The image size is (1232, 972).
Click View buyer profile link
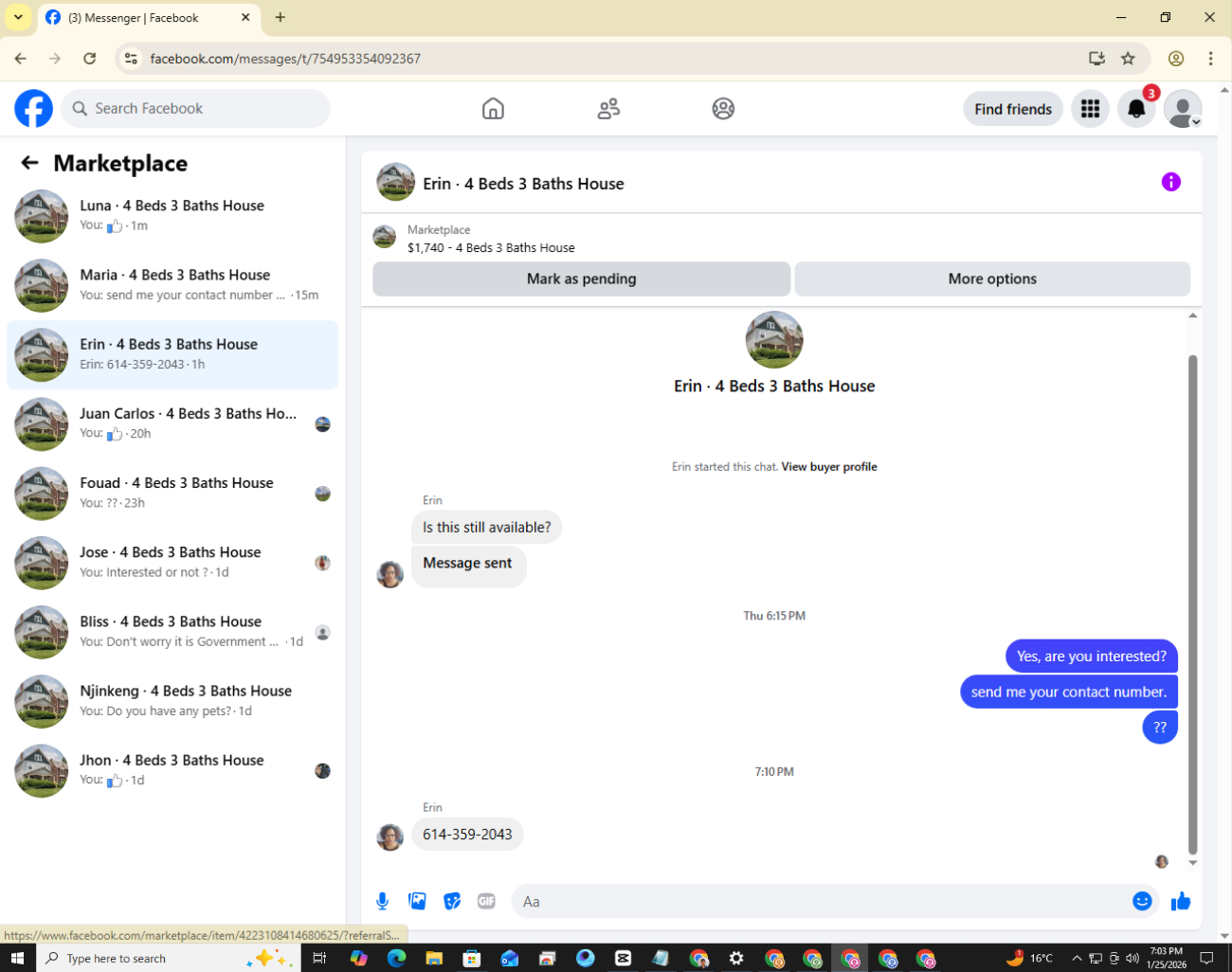829,467
